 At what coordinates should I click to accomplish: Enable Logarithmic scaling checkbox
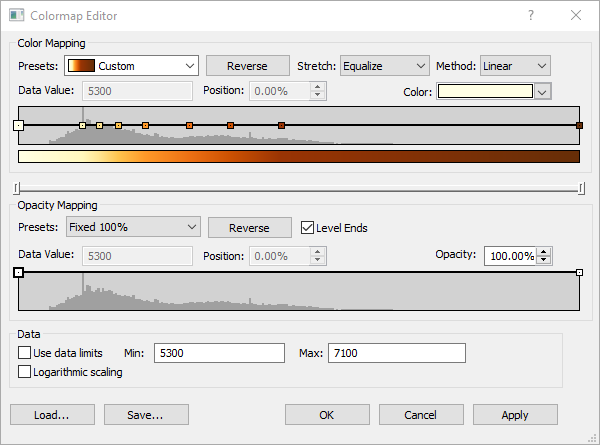(x=25, y=372)
